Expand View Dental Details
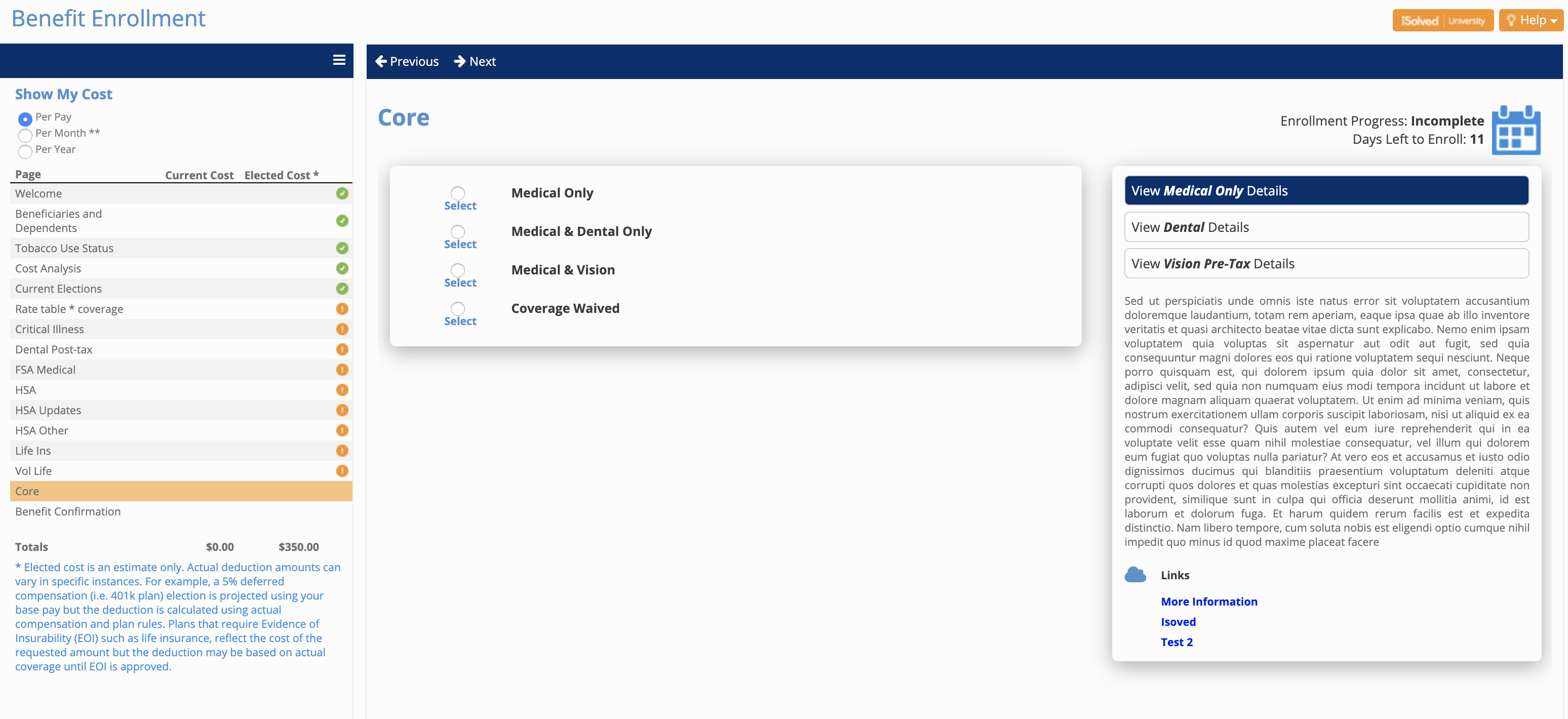1568x719 pixels. (x=1326, y=226)
